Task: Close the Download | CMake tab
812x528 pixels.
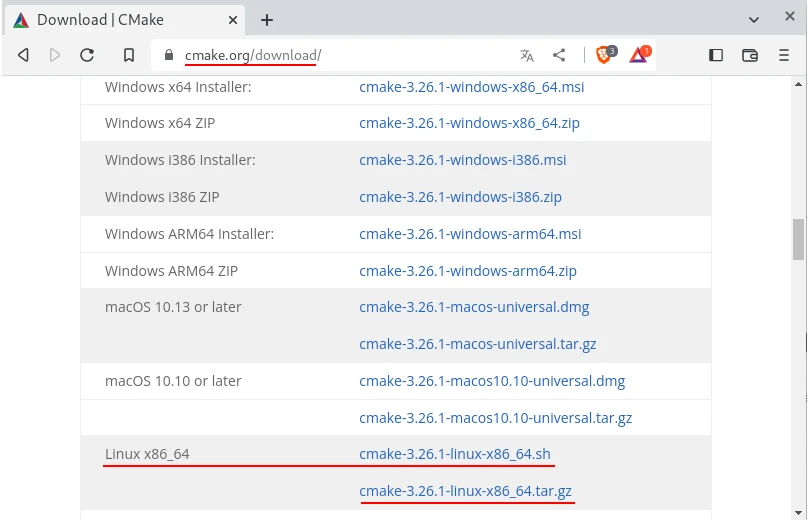Action: pos(233,20)
